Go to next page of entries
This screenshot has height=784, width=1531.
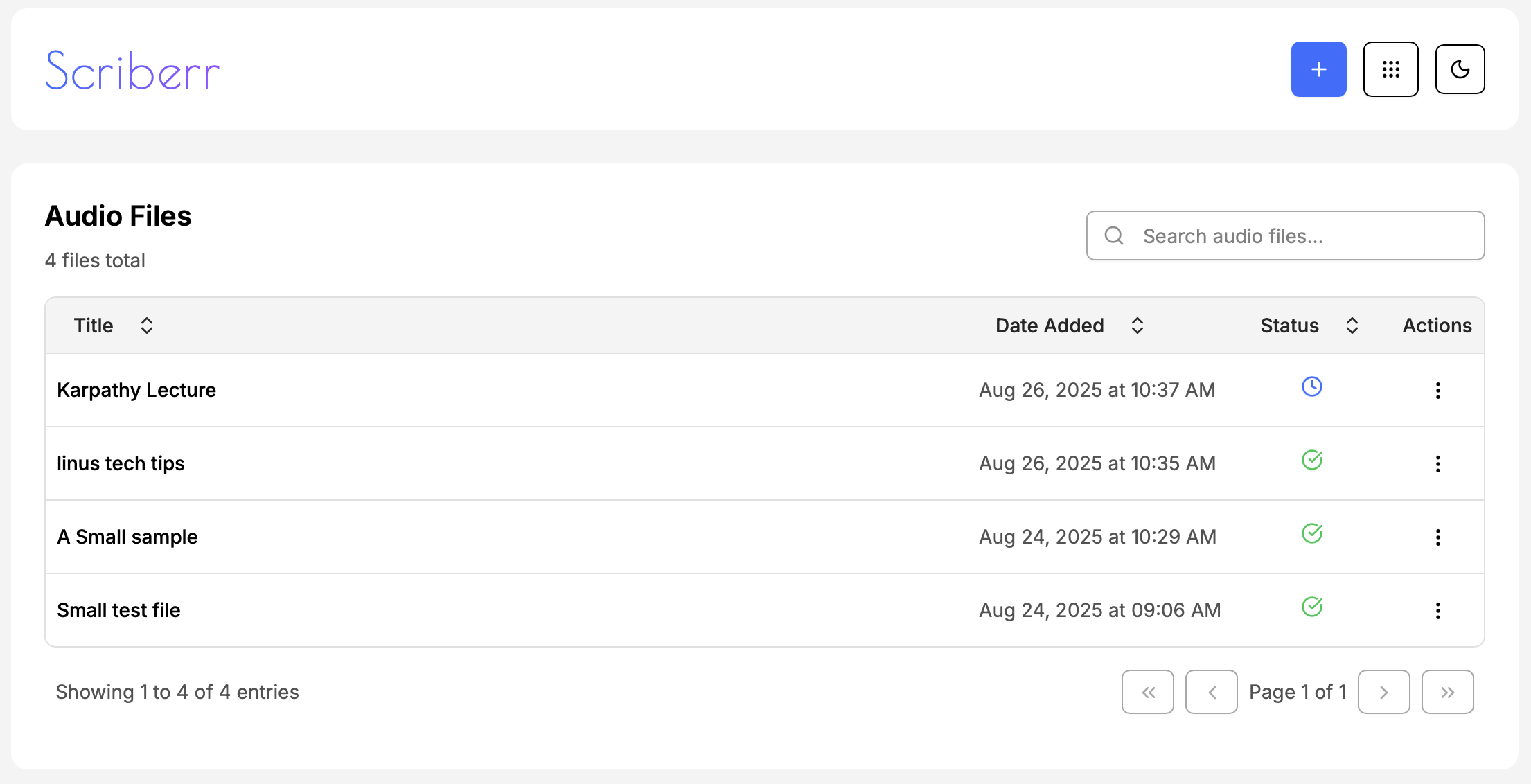[x=1383, y=692]
